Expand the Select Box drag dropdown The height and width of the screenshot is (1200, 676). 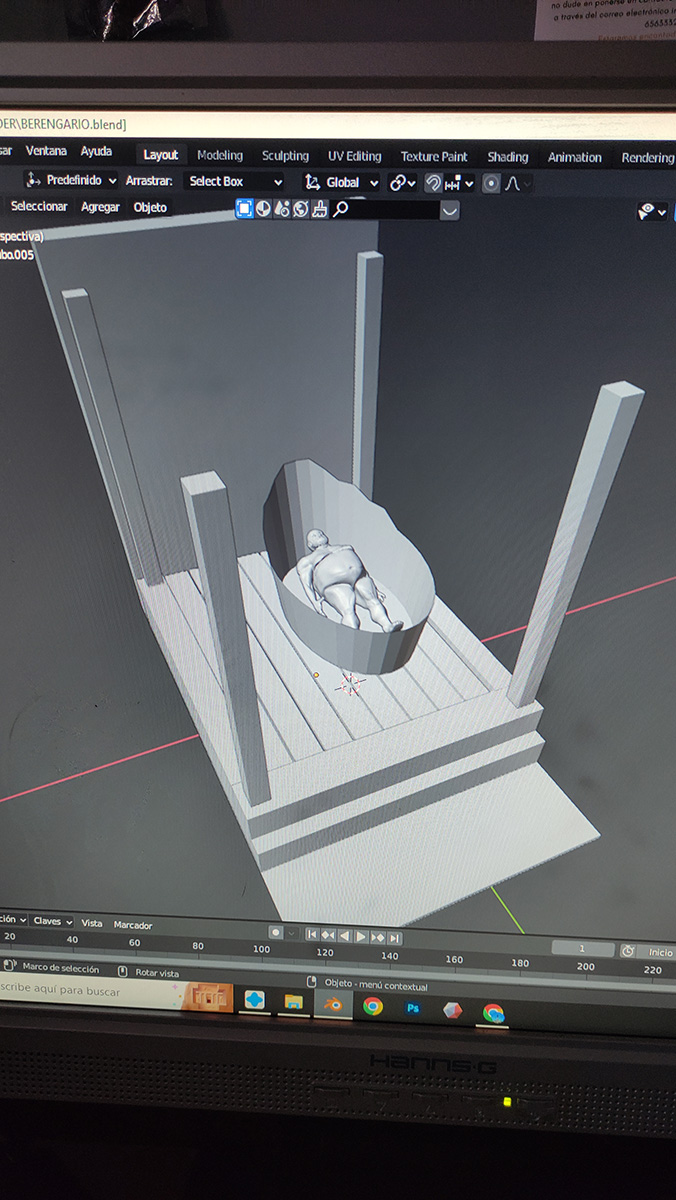(235, 182)
